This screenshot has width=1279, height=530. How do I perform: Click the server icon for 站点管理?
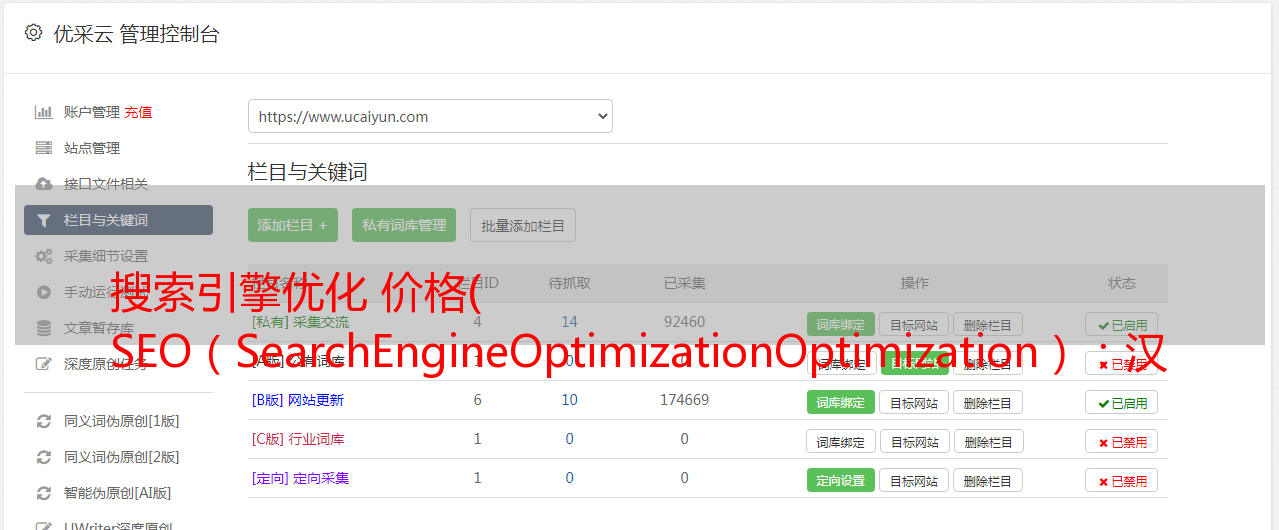coord(43,148)
